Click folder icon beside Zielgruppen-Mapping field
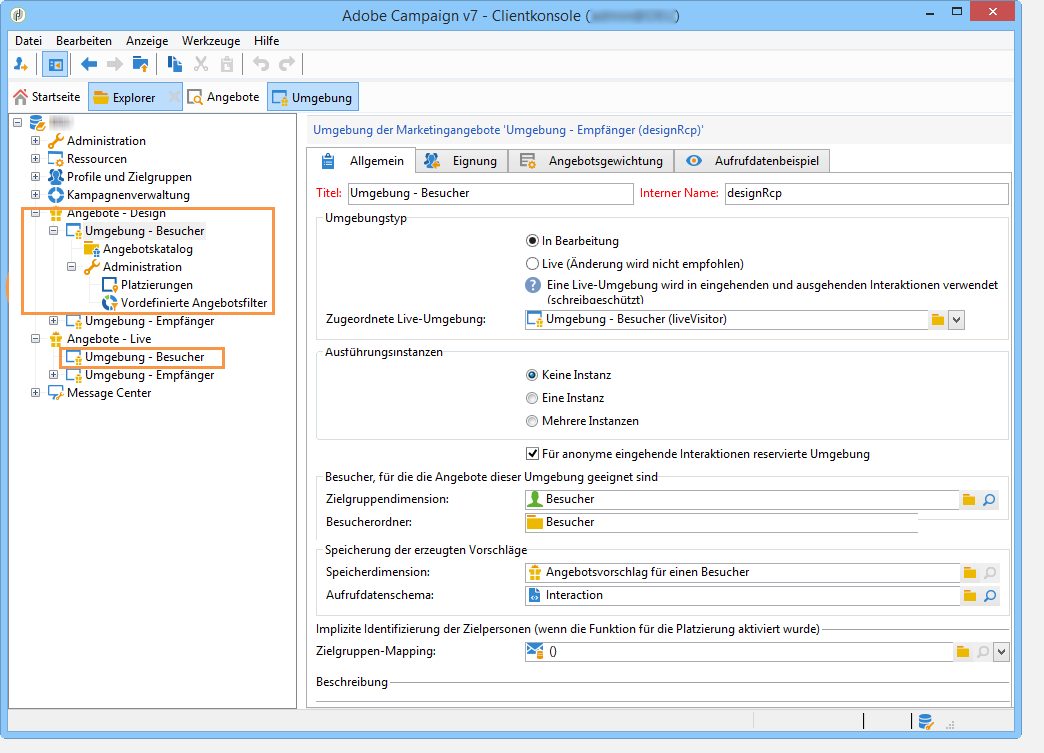This screenshot has width=1044, height=753. [963, 652]
